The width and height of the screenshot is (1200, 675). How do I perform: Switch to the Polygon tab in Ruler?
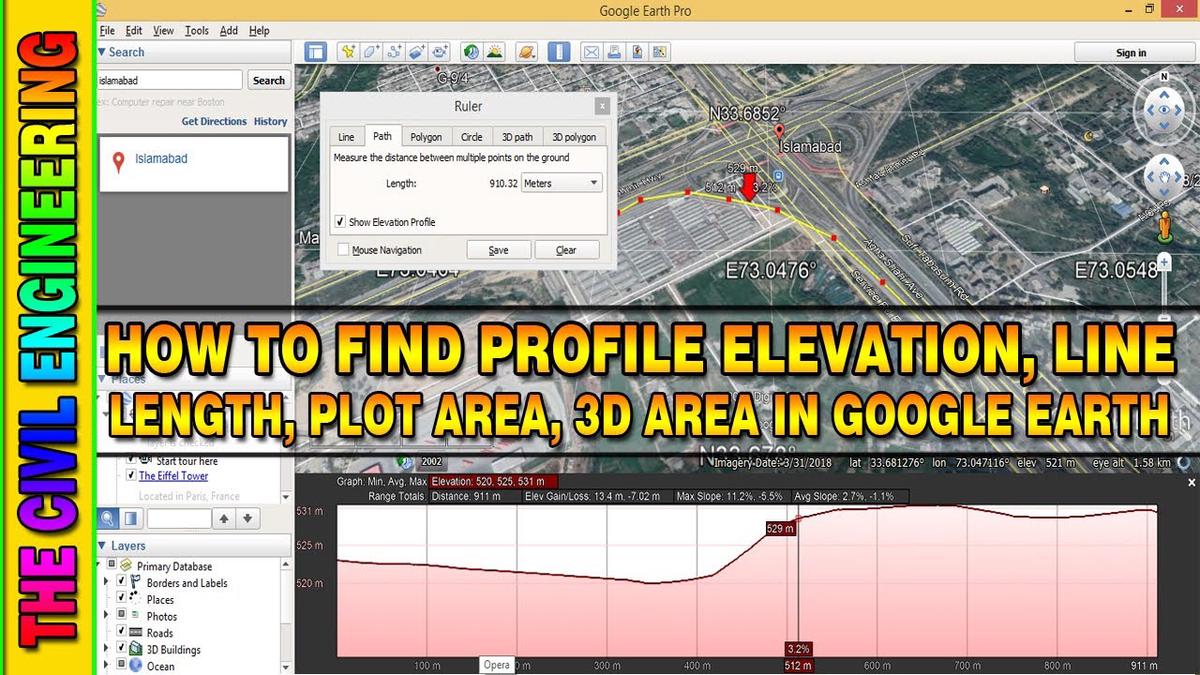click(427, 136)
